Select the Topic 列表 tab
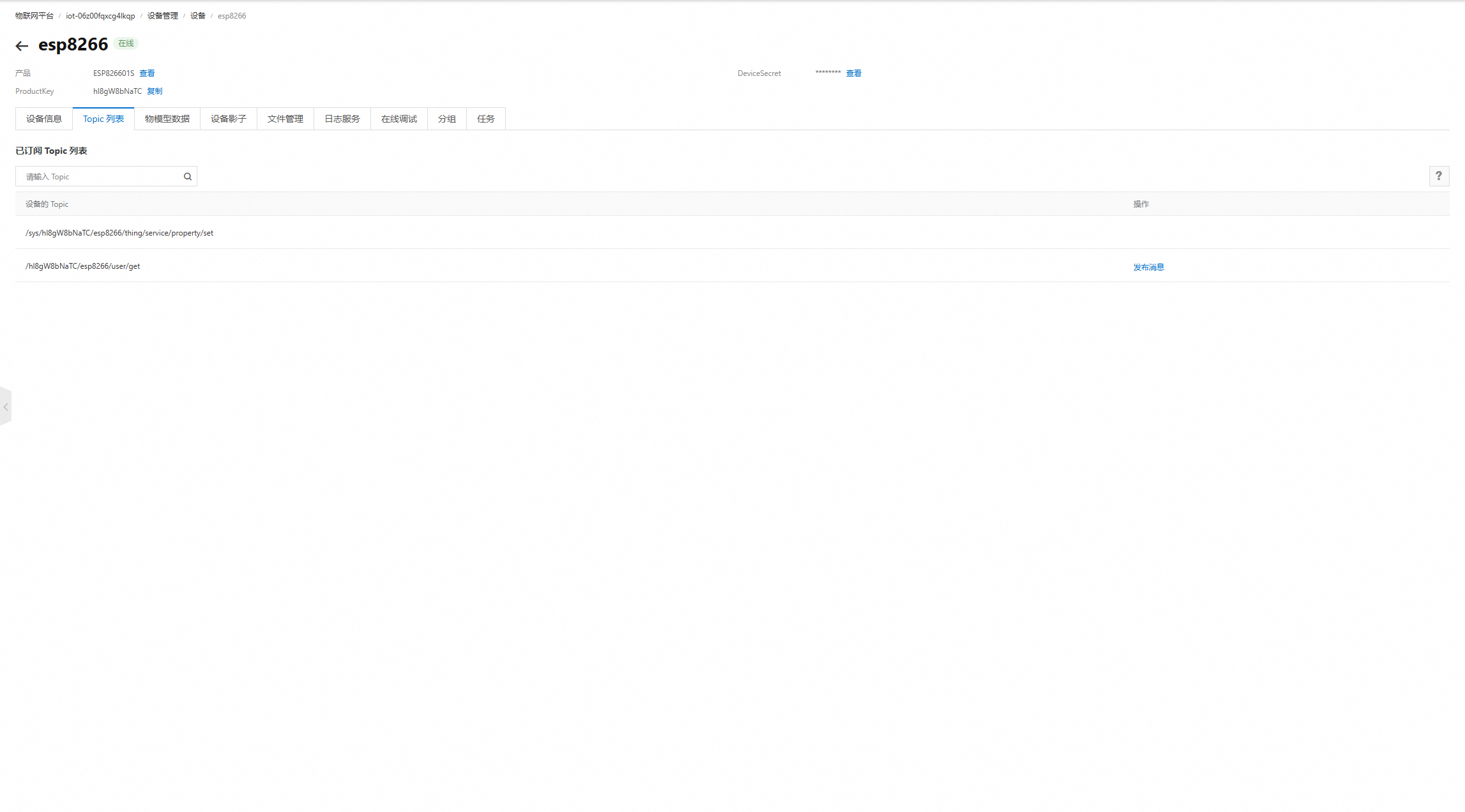 [103, 119]
